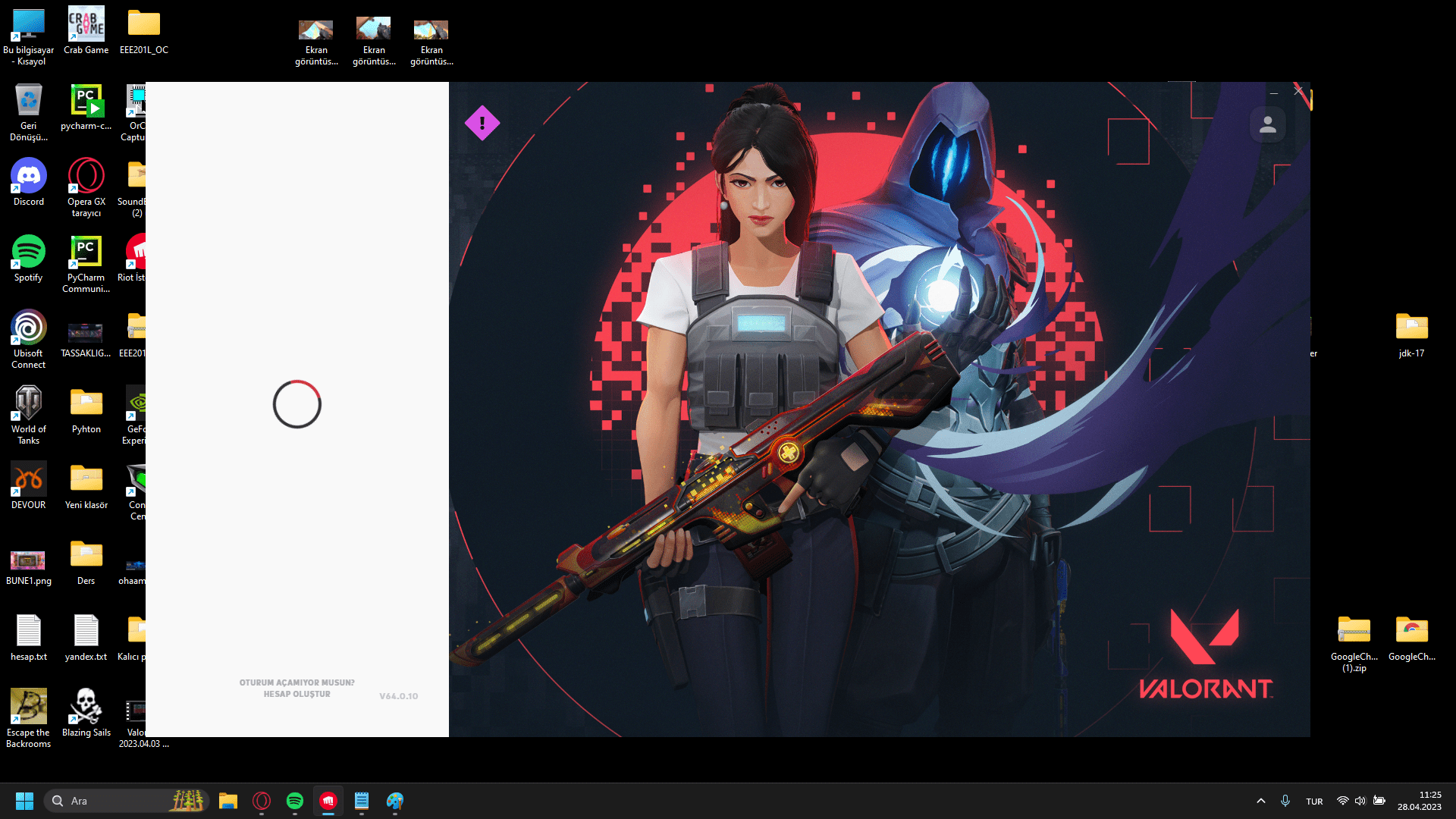The height and width of the screenshot is (819, 1456).
Task: Click the microphone tray icon
Action: pyautogui.click(x=1285, y=801)
